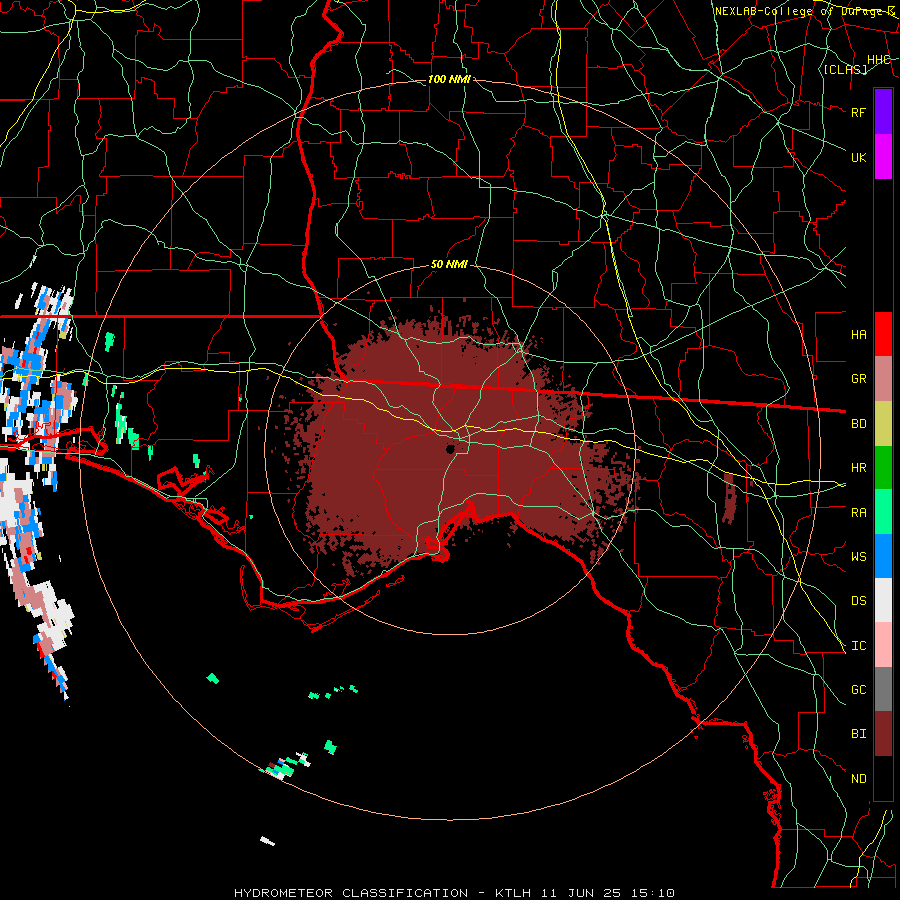
Task: Click the HYDROMETEOR CLASSIFICATION footer title
Action: [x=351, y=893]
